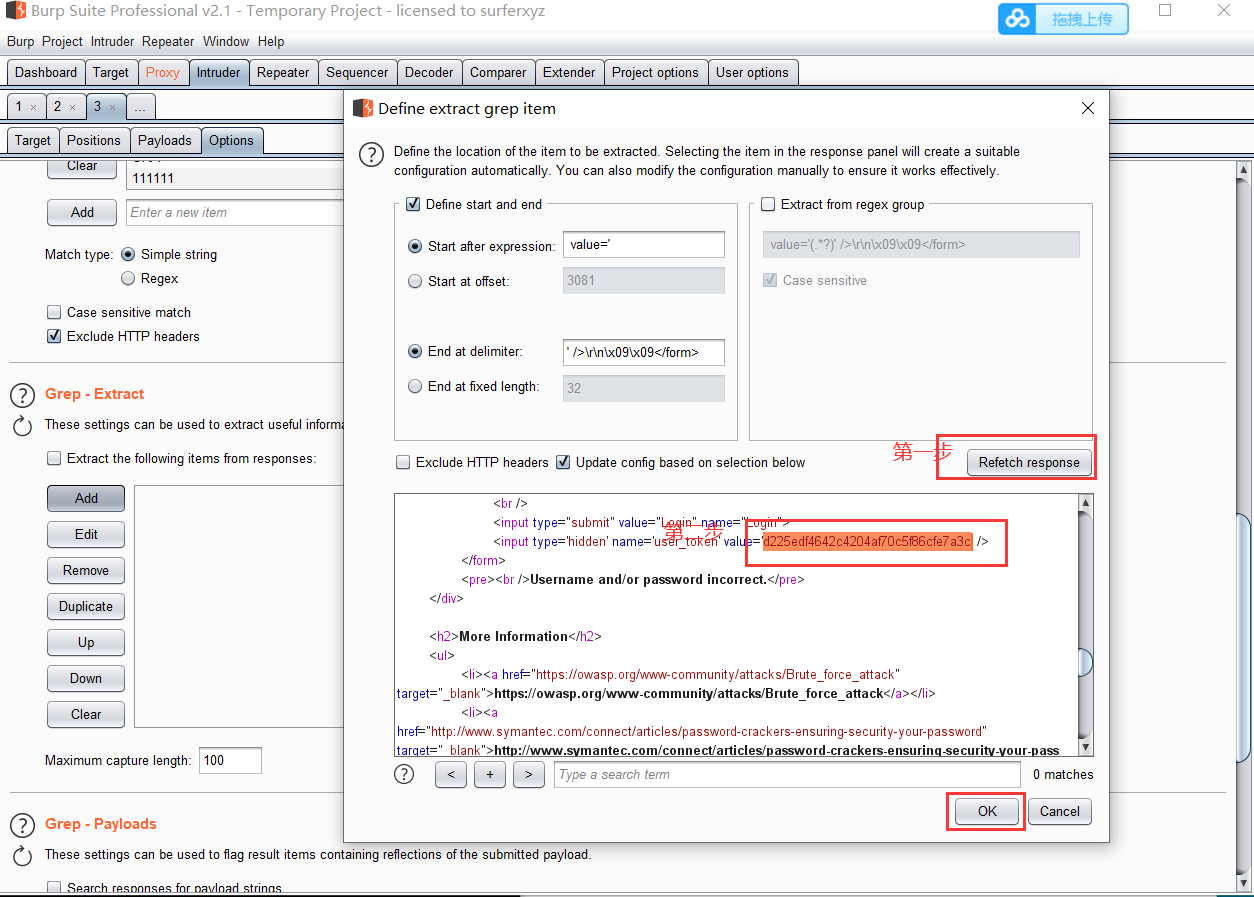Open the Positions sub-tab
Viewport: 1254px width, 897px height.
coord(94,141)
